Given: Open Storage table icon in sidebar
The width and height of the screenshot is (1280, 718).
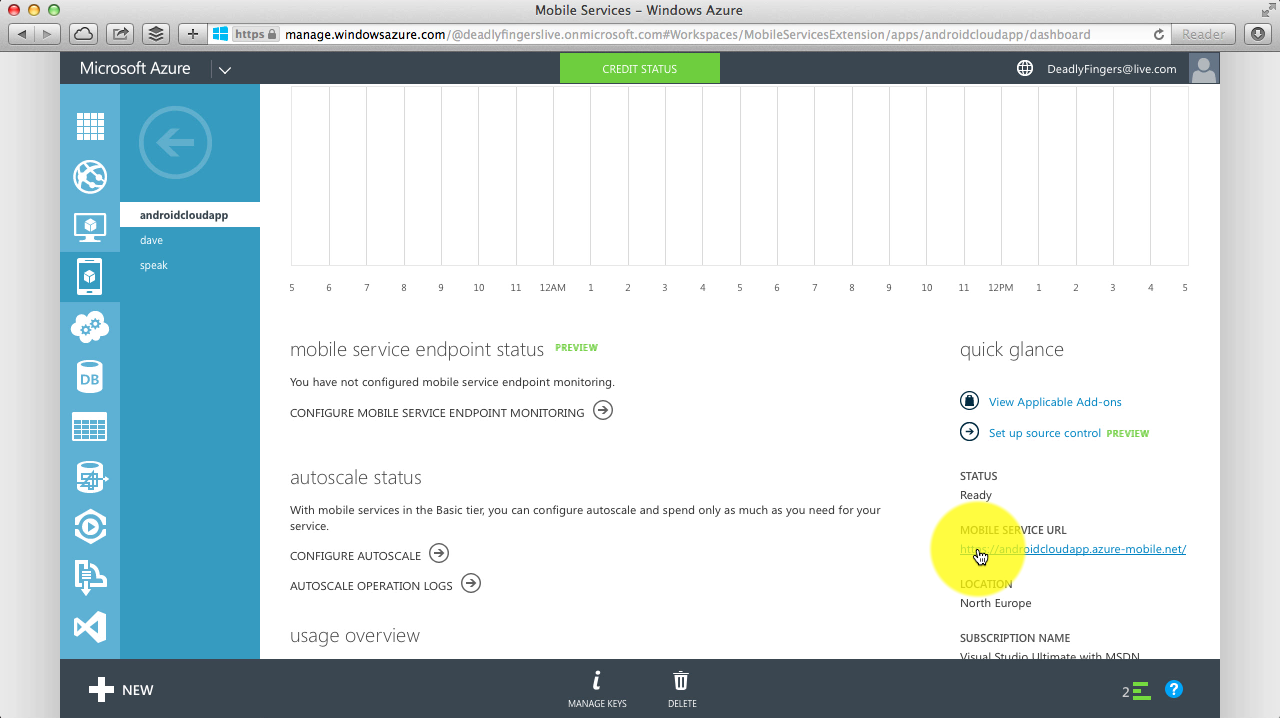Looking at the screenshot, I should tap(90, 427).
